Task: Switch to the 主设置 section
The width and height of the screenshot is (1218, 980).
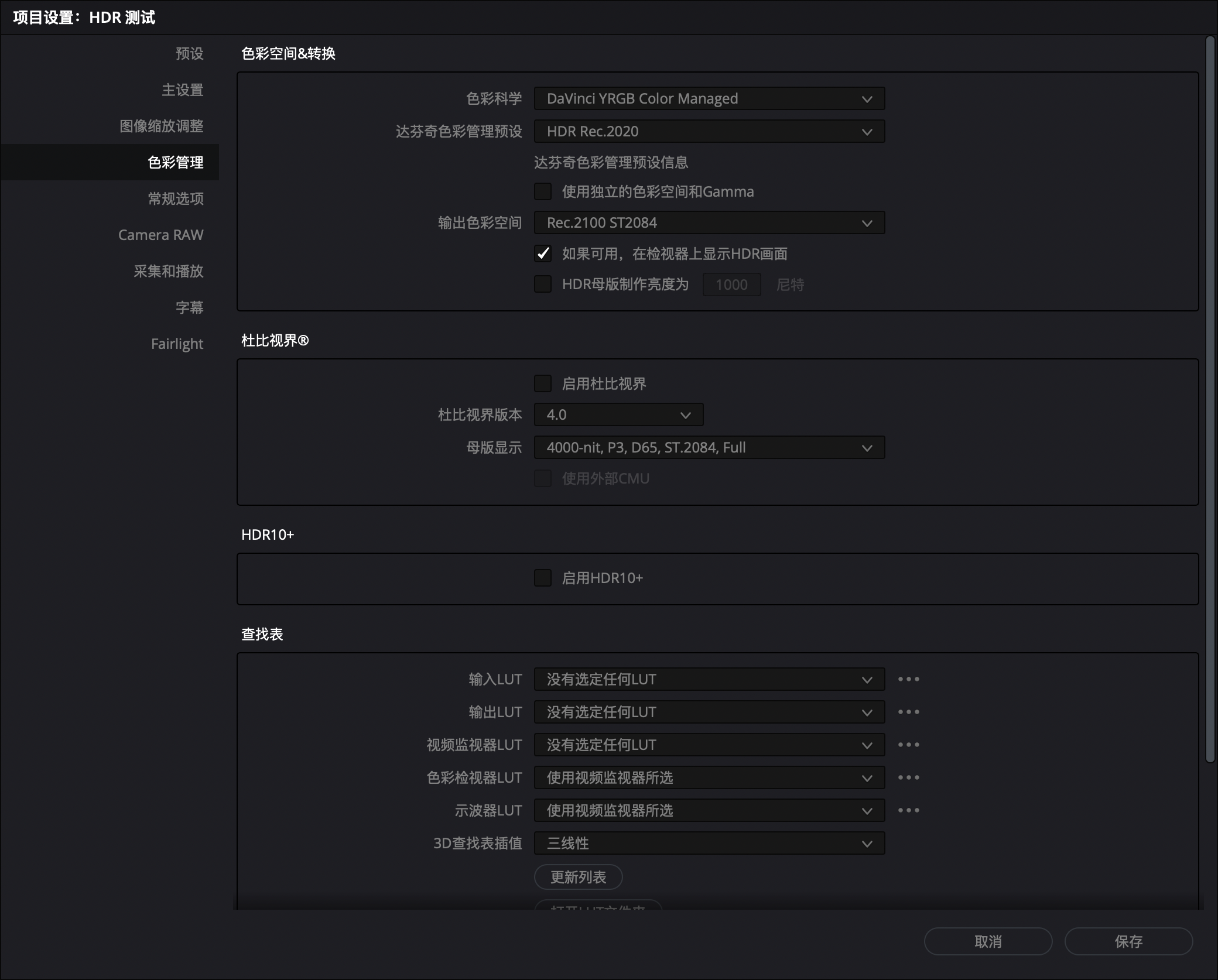Action: [x=182, y=90]
